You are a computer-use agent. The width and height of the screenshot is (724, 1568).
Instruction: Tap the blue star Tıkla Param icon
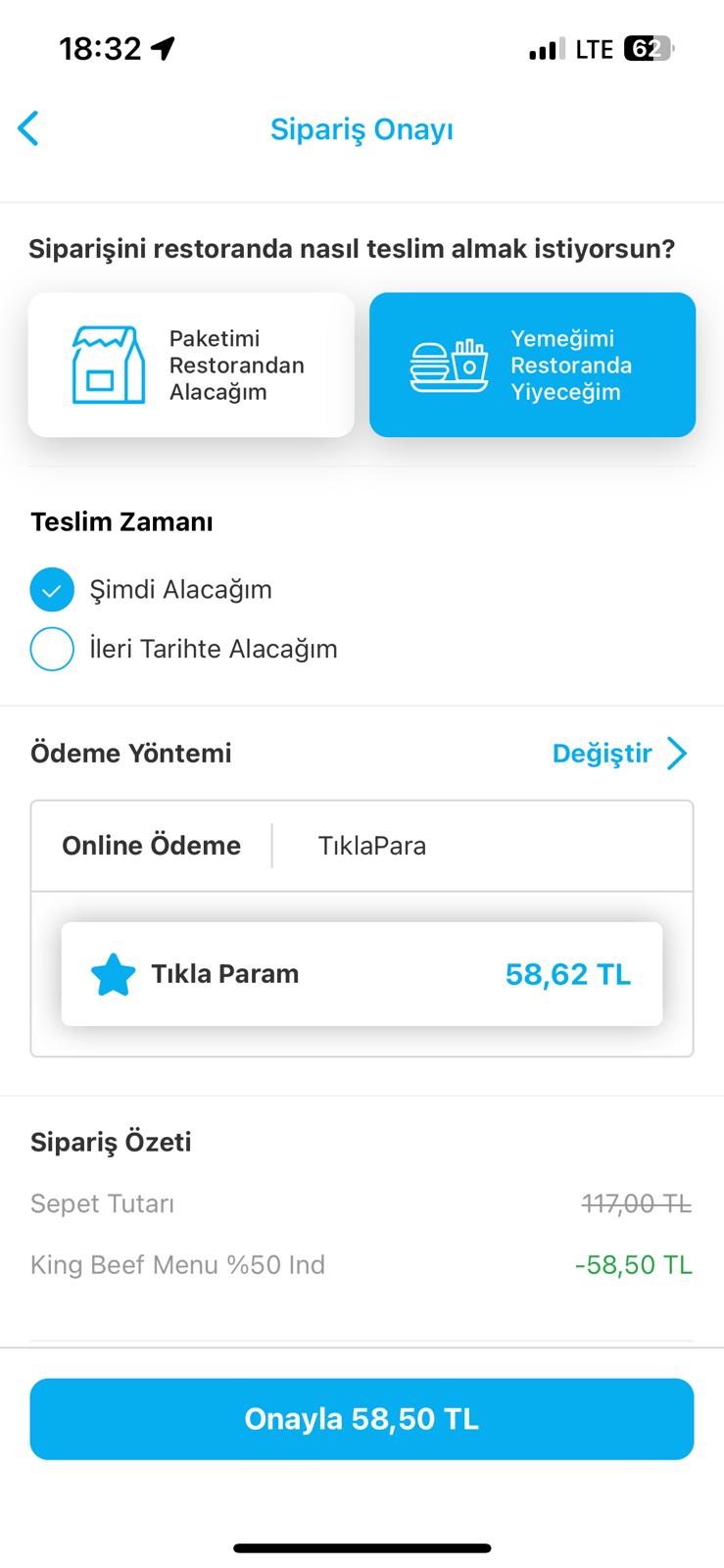pyautogui.click(x=113, y=974)
